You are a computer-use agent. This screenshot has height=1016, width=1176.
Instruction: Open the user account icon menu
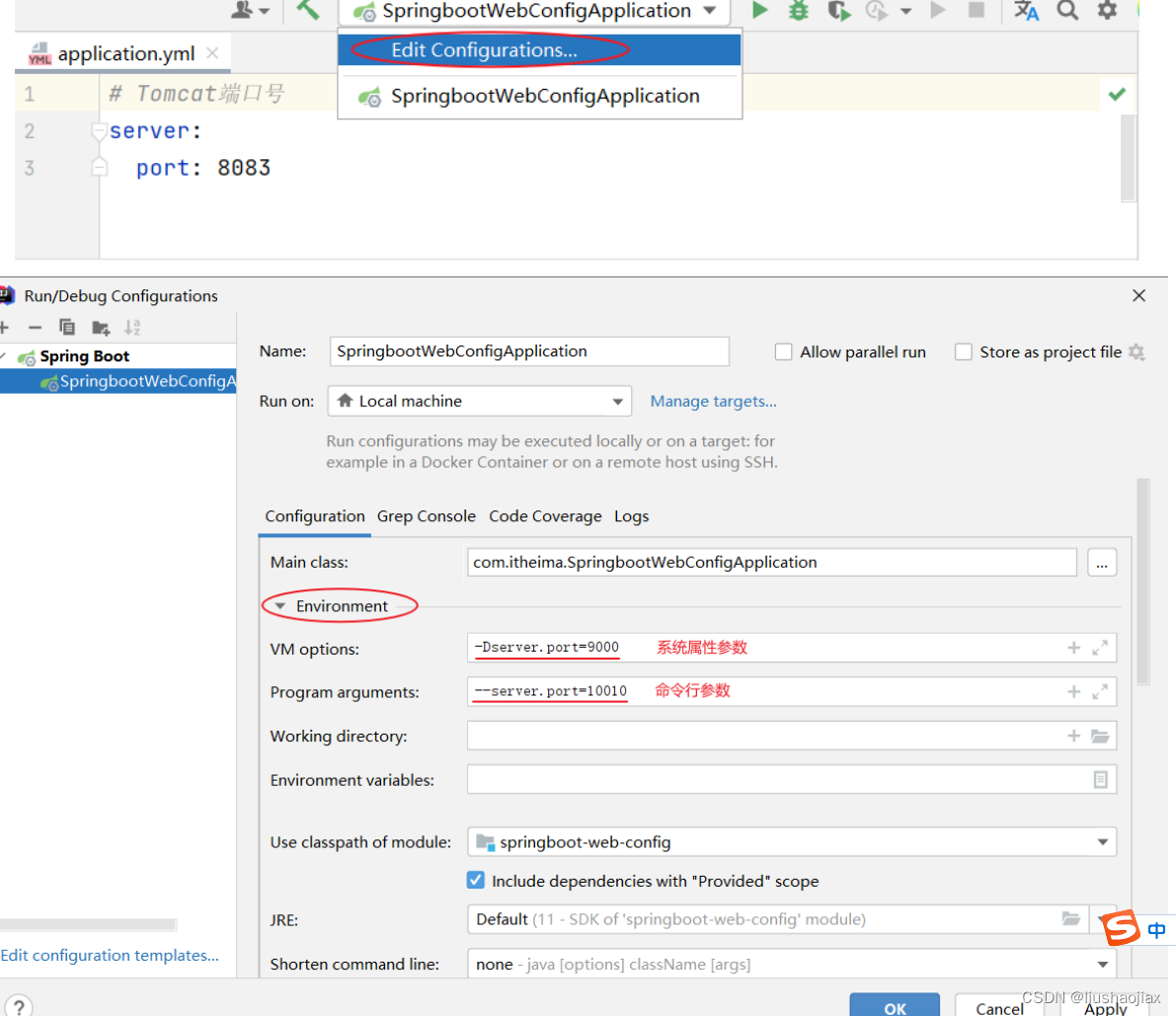(250, 11)
